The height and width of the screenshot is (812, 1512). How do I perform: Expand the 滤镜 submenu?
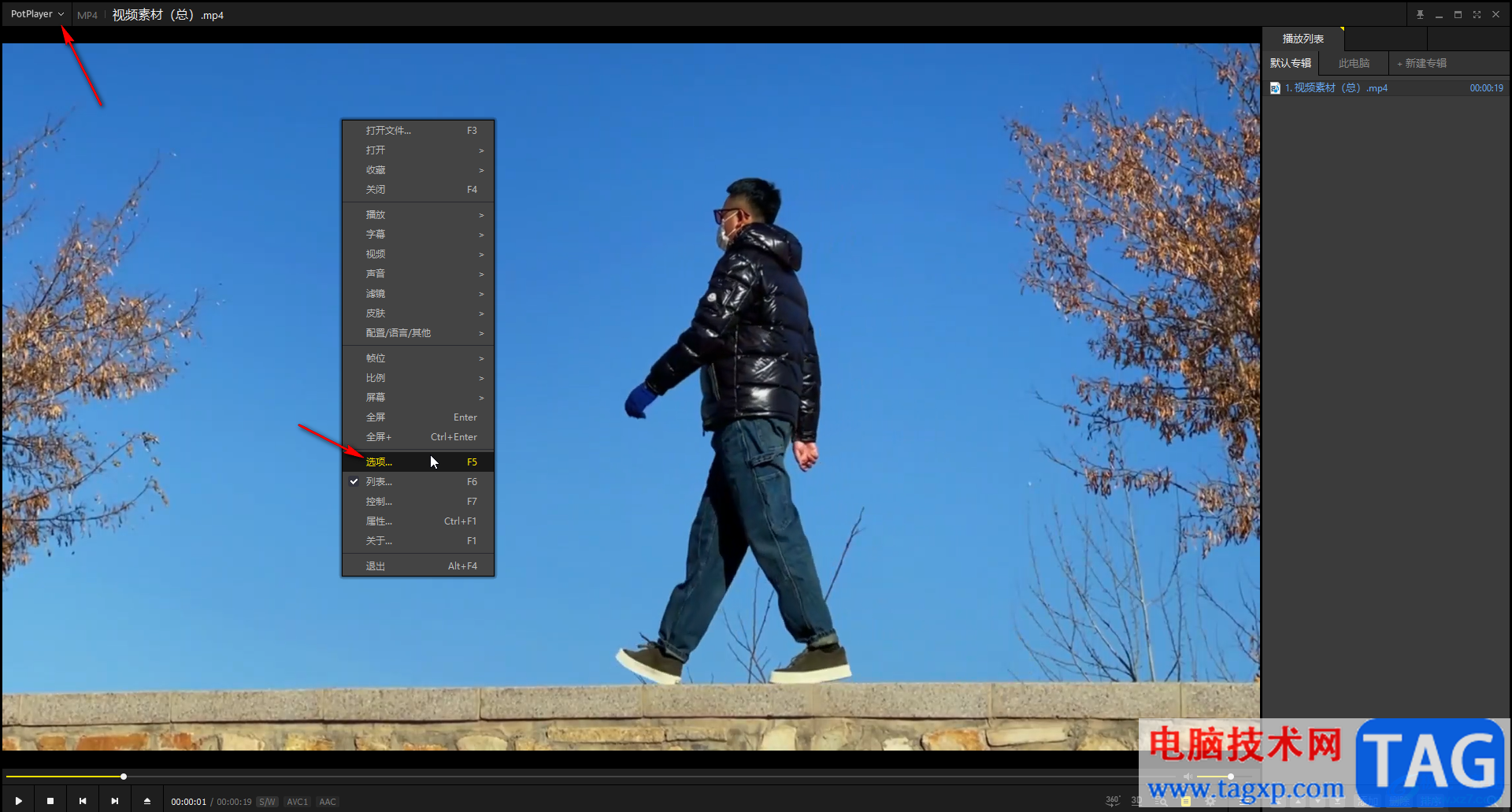tap(418, 294)
